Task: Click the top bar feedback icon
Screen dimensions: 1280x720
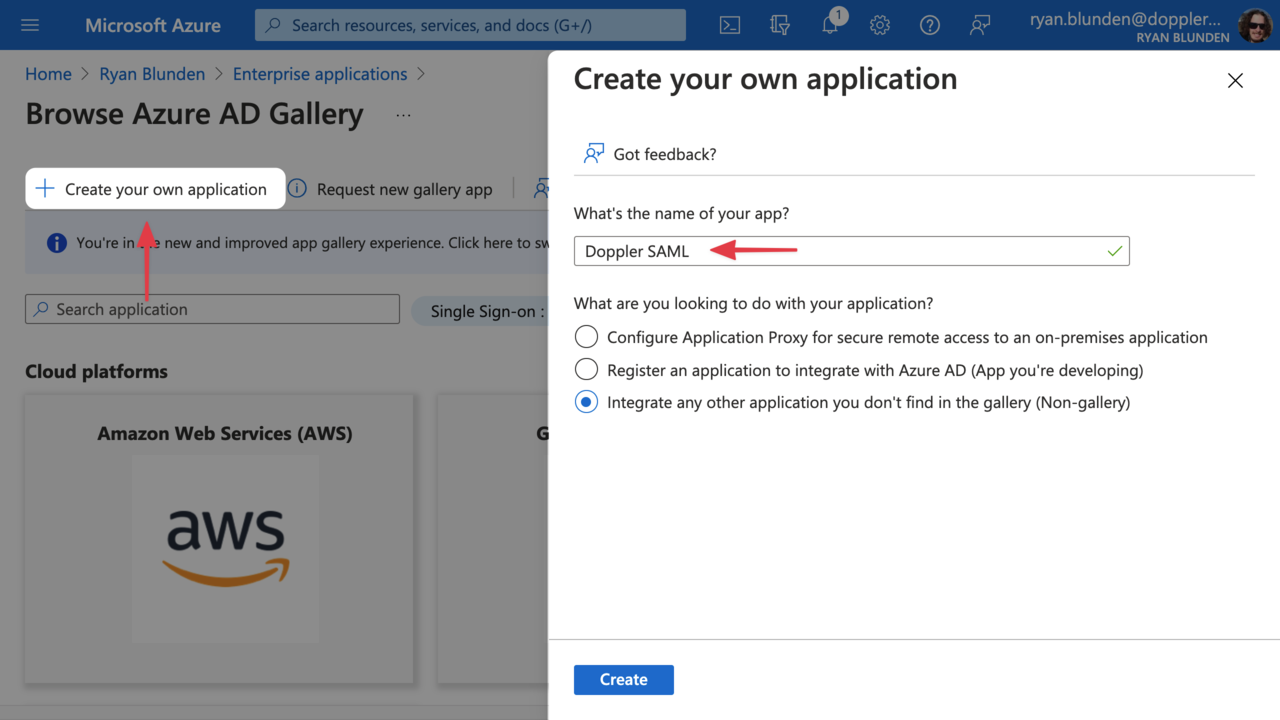Action: (x=980, y=25)
